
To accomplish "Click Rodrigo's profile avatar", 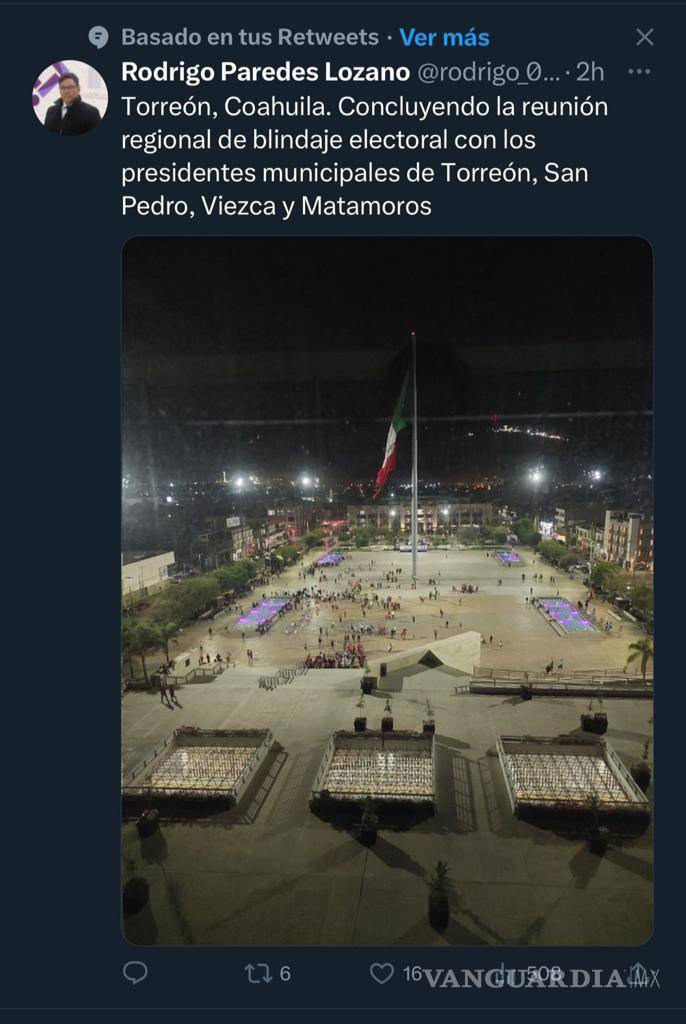I will [x=68, y=100].
